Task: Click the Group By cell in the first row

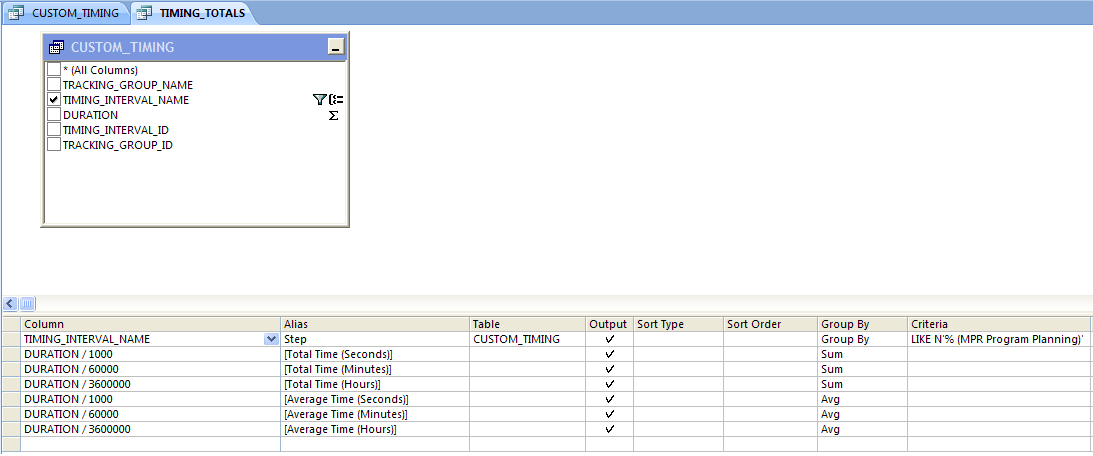Action: (x=862, y=339)
